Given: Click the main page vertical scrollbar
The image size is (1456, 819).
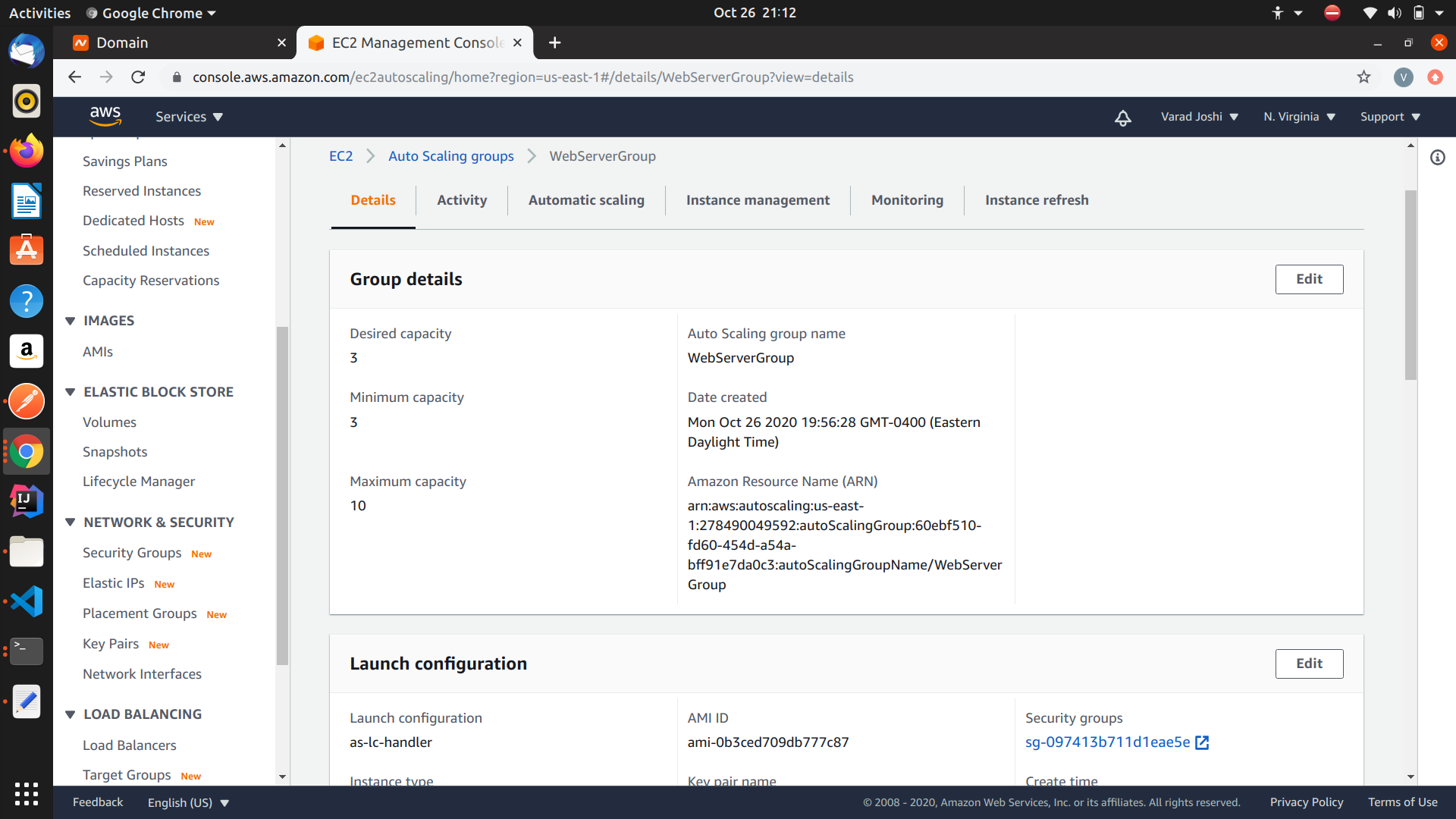Looking at the screenshot, I should [1410, 284].
